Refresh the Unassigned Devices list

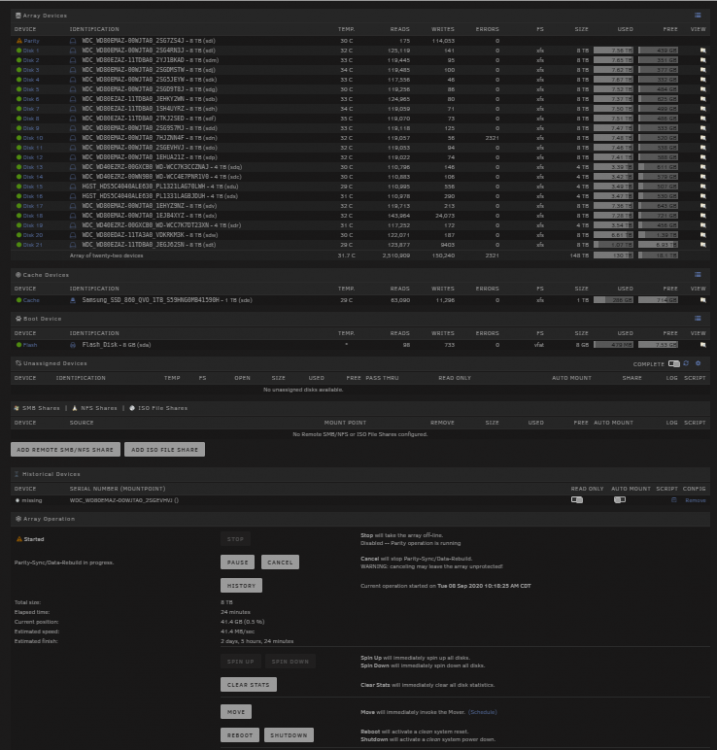coord(686,364)
